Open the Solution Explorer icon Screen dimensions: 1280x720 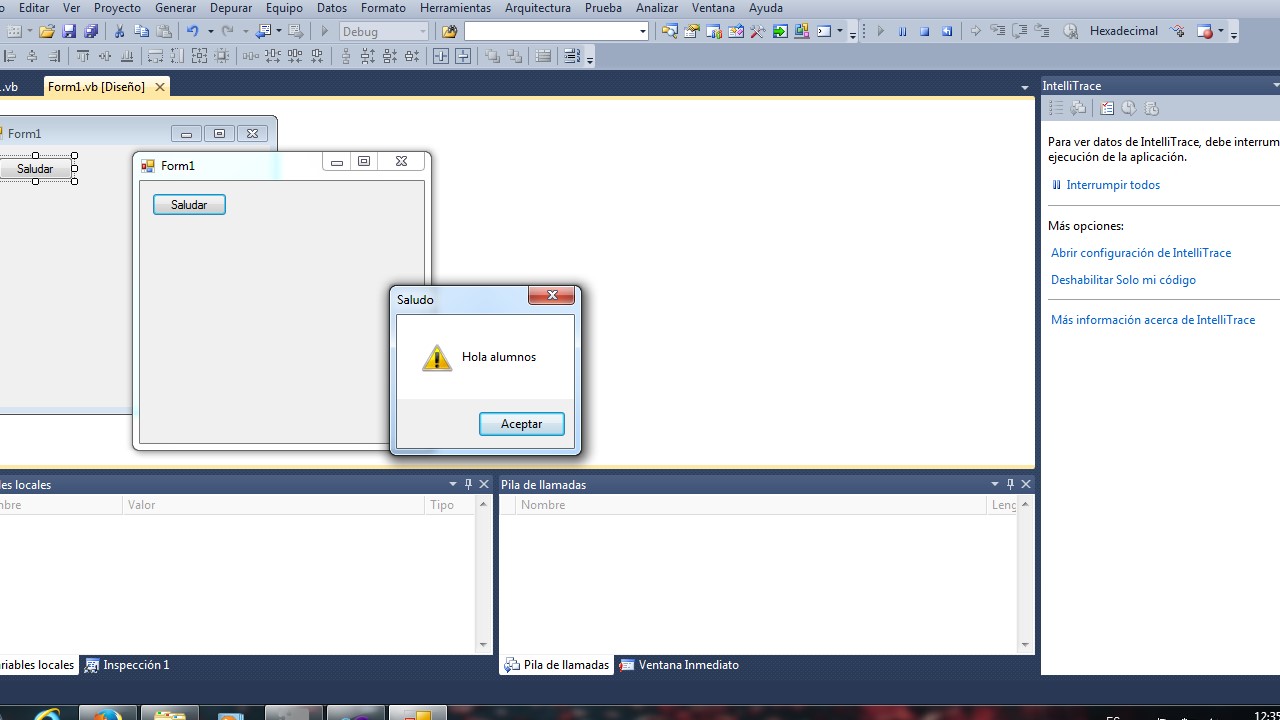click(x=670, y=31)
